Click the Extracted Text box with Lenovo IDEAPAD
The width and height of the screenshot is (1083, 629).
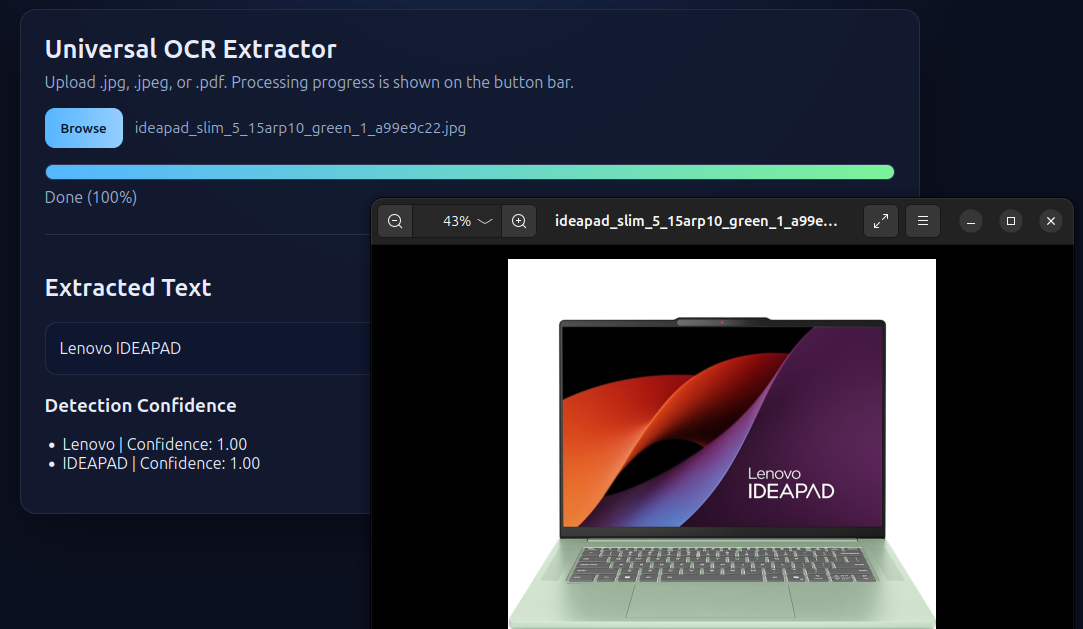(208, 348)
